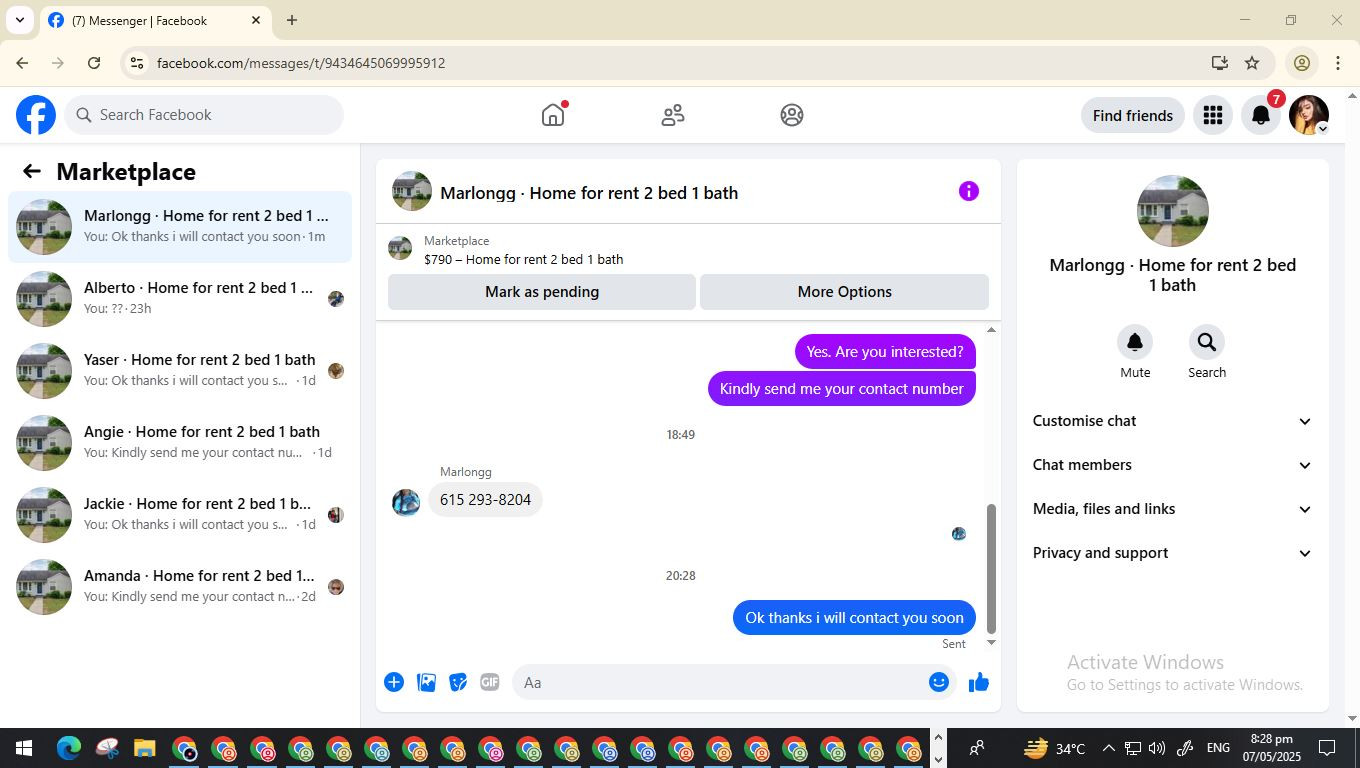
Task: Open the Yaser conversation in list
Action: (x=180, y=371)
